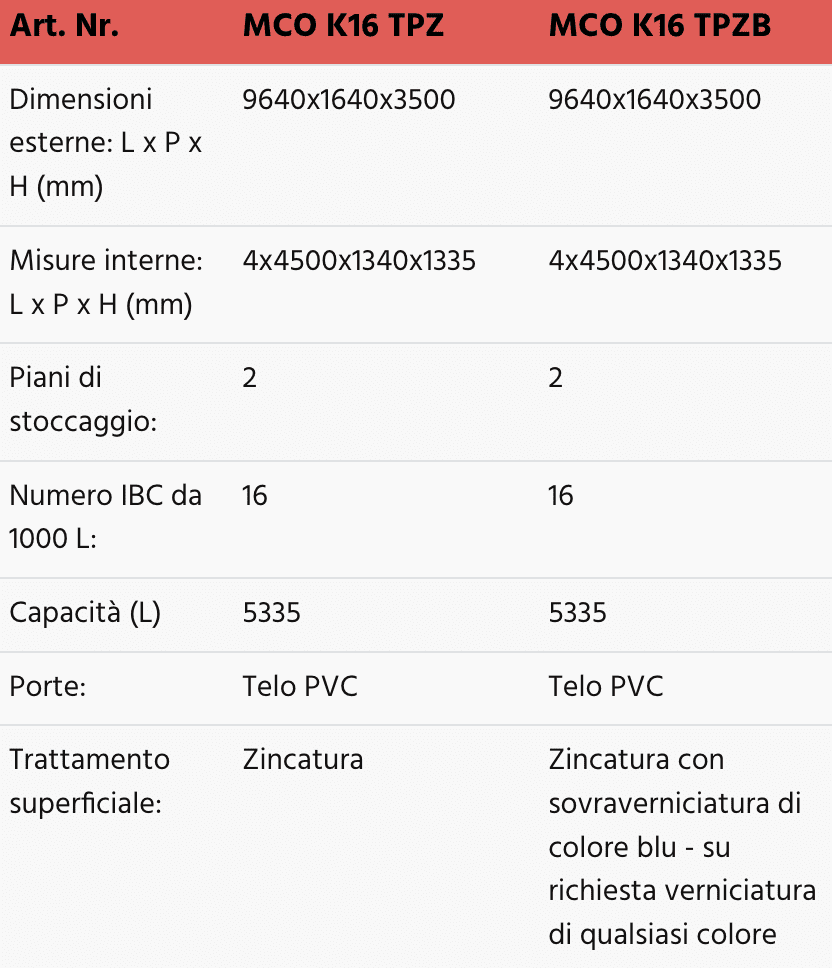
Task: Click 4x4500x1340x1335 in the TPZ column
Action: click(x=359, y=262)
